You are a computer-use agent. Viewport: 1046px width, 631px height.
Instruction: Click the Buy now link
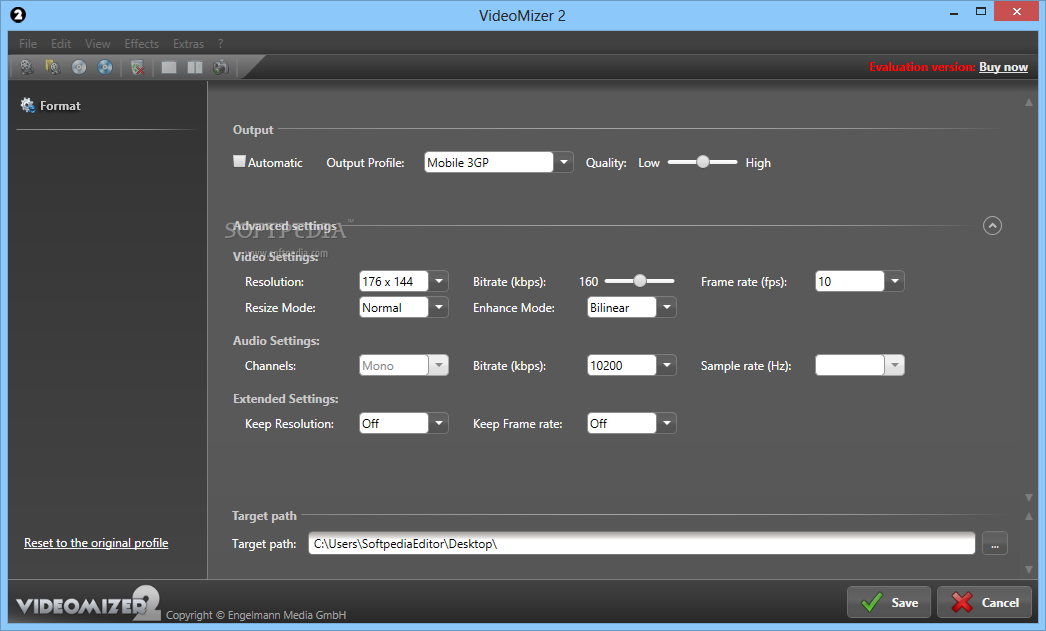(x=1003, y=67)
